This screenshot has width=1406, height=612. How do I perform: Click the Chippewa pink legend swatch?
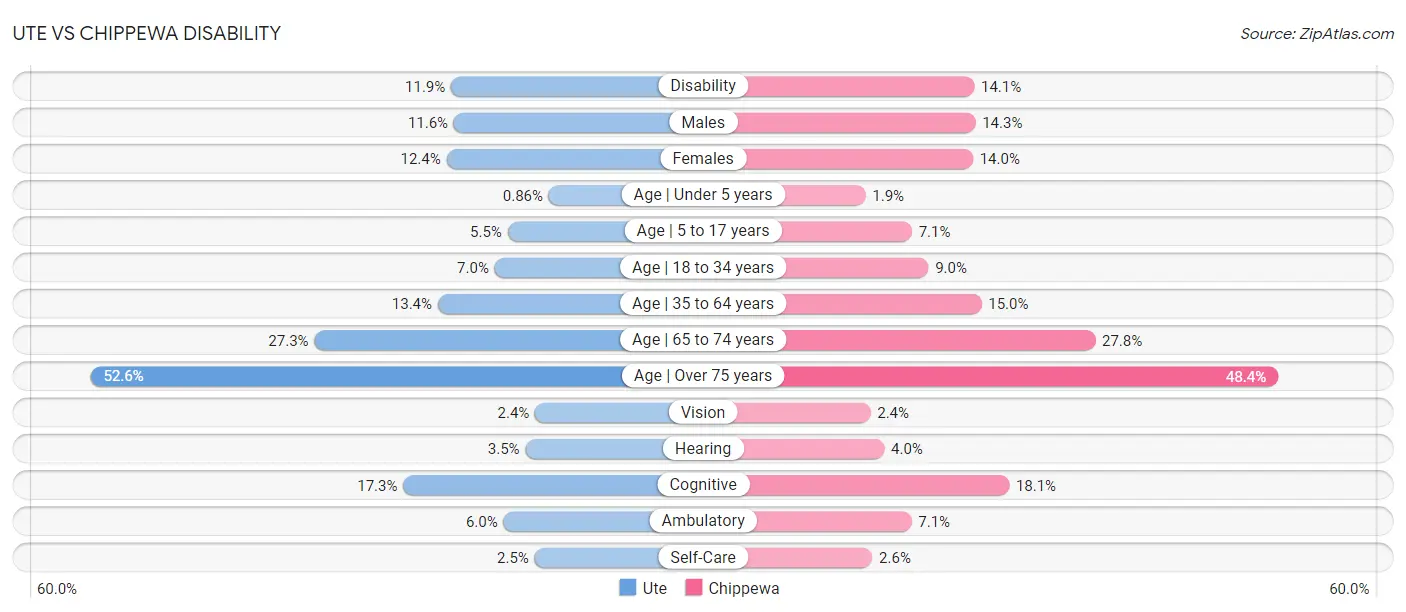tap(693, 588)
